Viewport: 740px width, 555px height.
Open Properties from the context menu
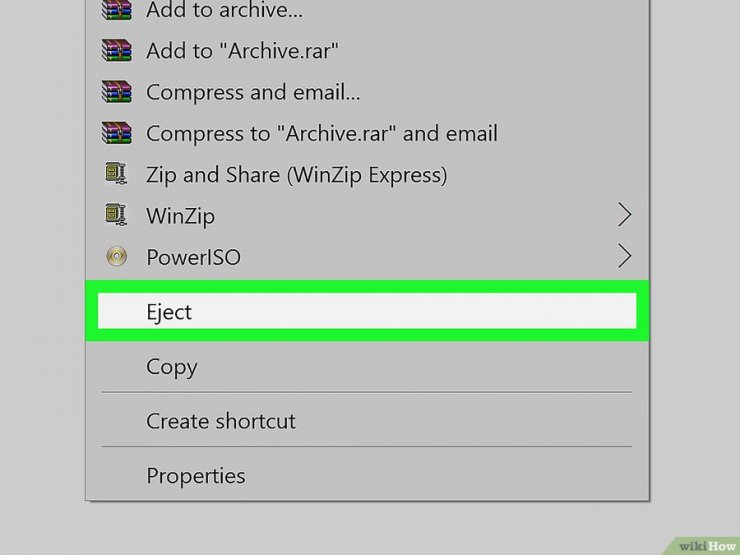[367, 475]
